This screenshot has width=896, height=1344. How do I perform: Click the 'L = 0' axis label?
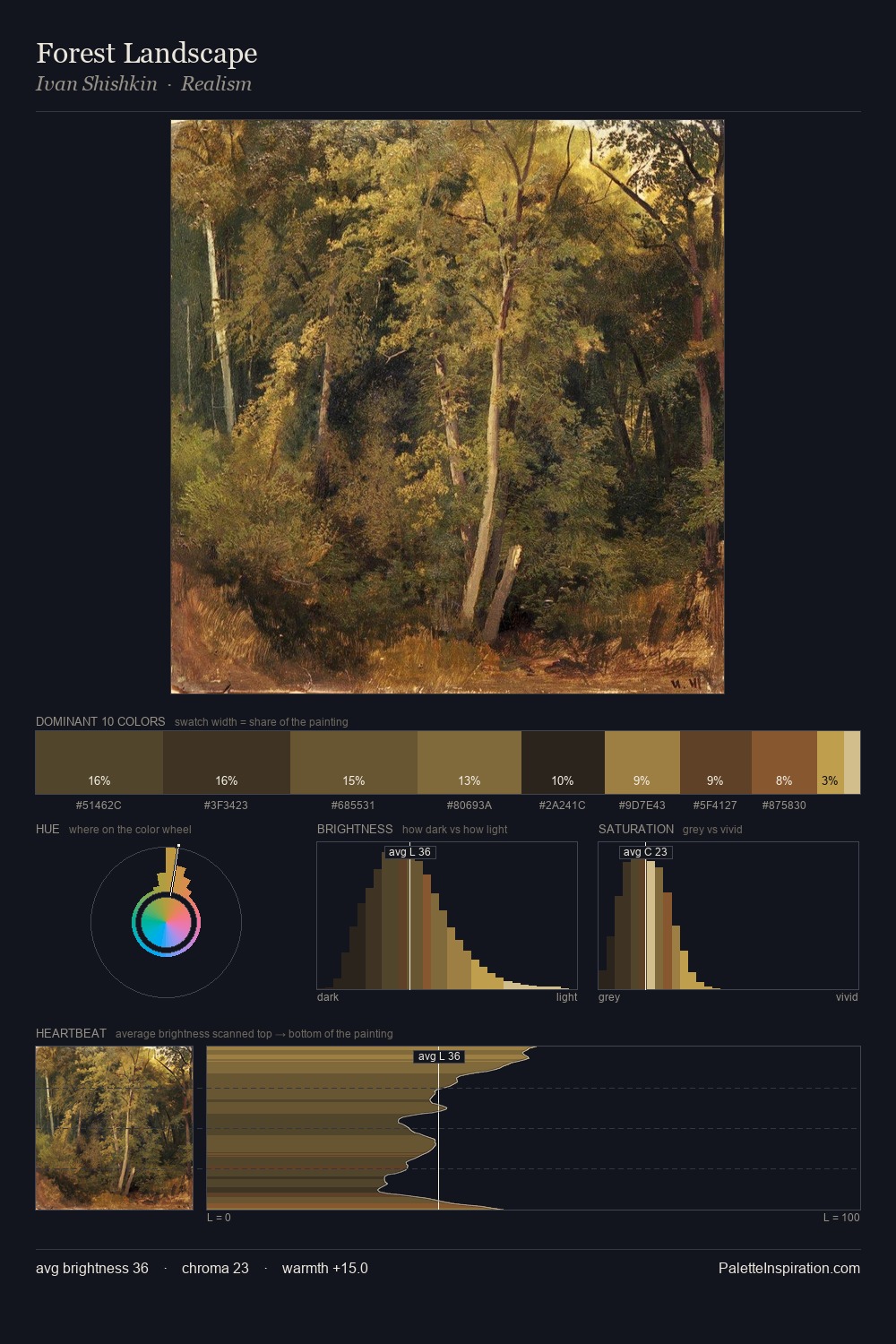point(219,1218)
